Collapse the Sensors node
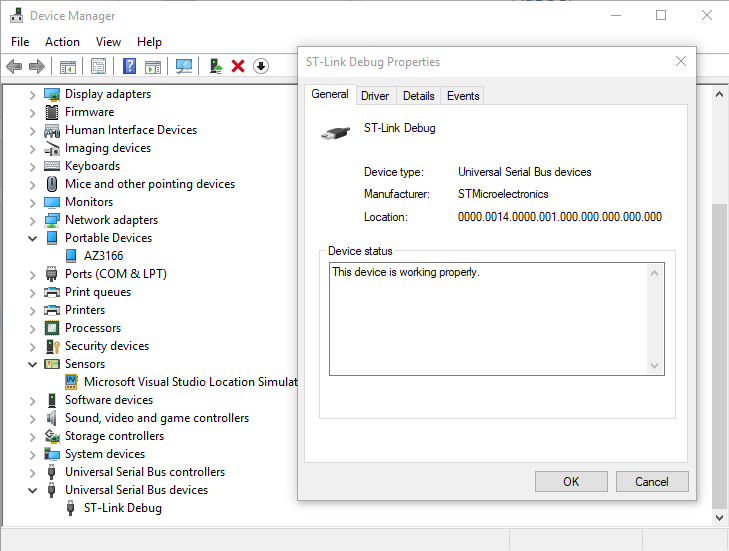The height and width of the screenshot is (551, 729). (x=33, y=364)
